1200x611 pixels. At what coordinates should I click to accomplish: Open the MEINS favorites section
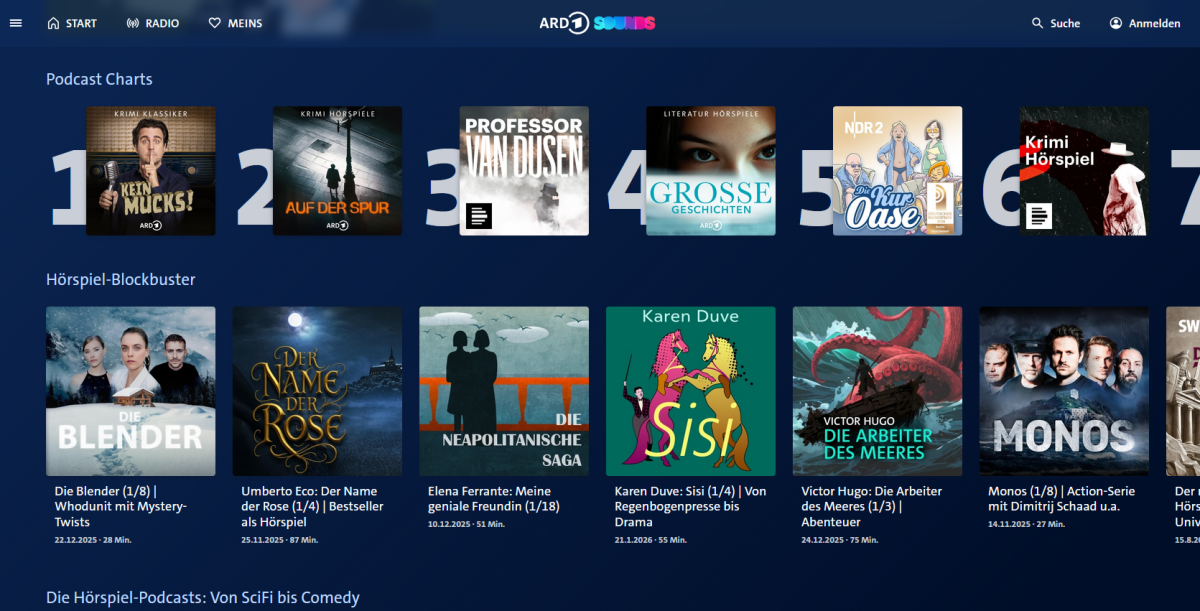pos(235,23)
